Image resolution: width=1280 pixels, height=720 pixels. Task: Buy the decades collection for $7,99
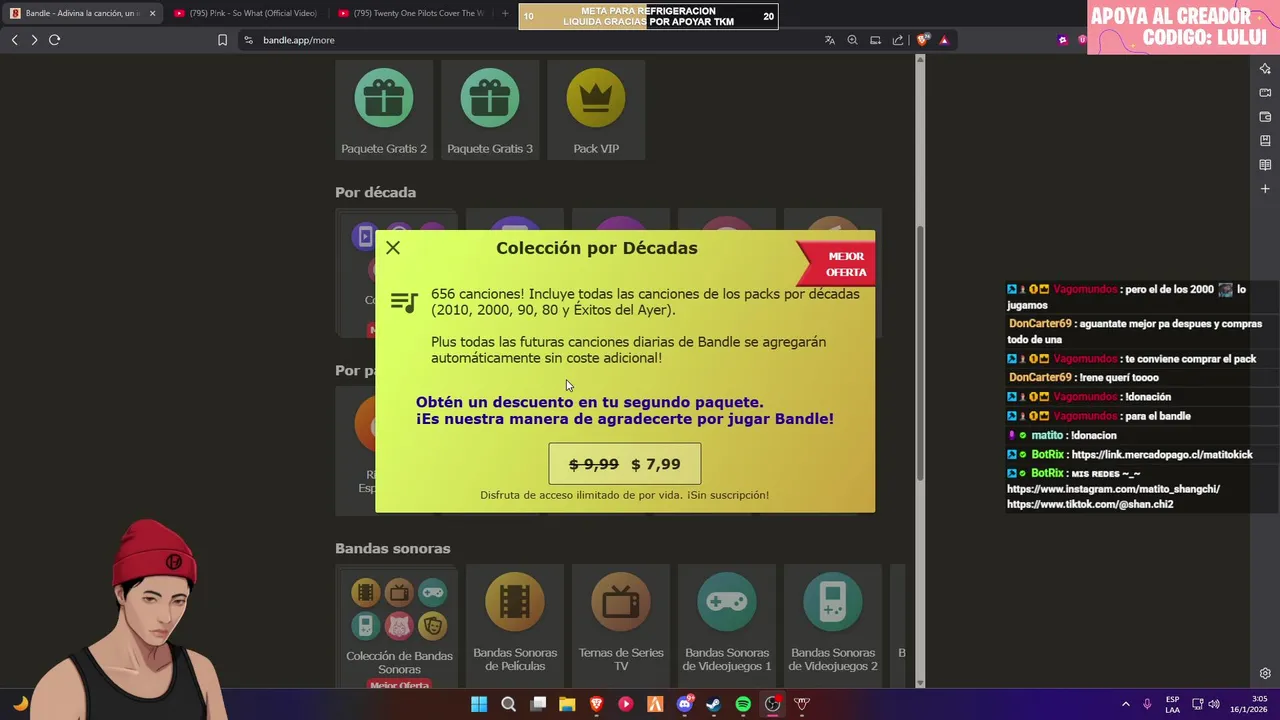pos(625,464)
